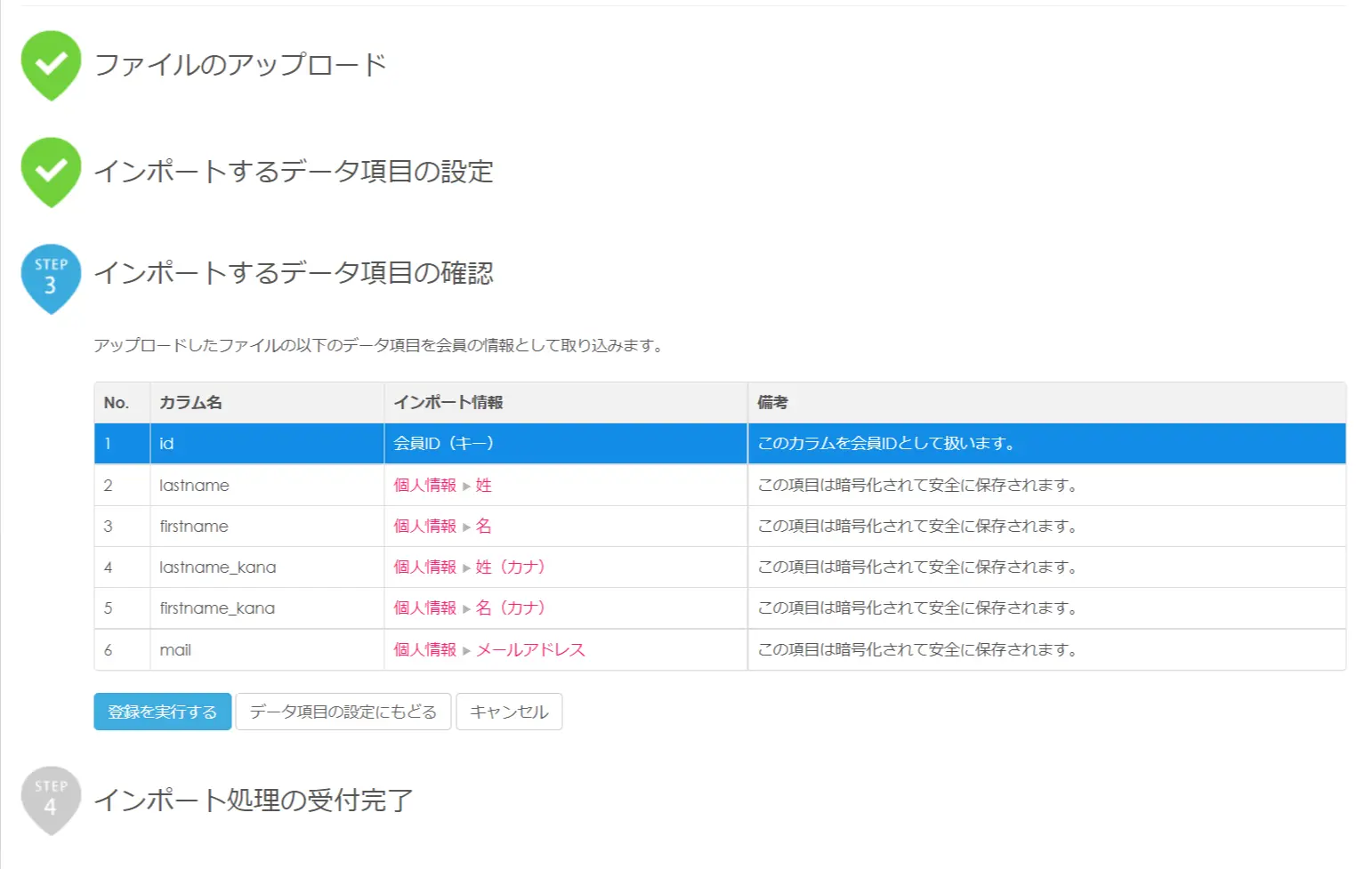Click the インポート処理の受付完了 step heading
This screenshot has width=1372, height=869.
tap(254, 801)
